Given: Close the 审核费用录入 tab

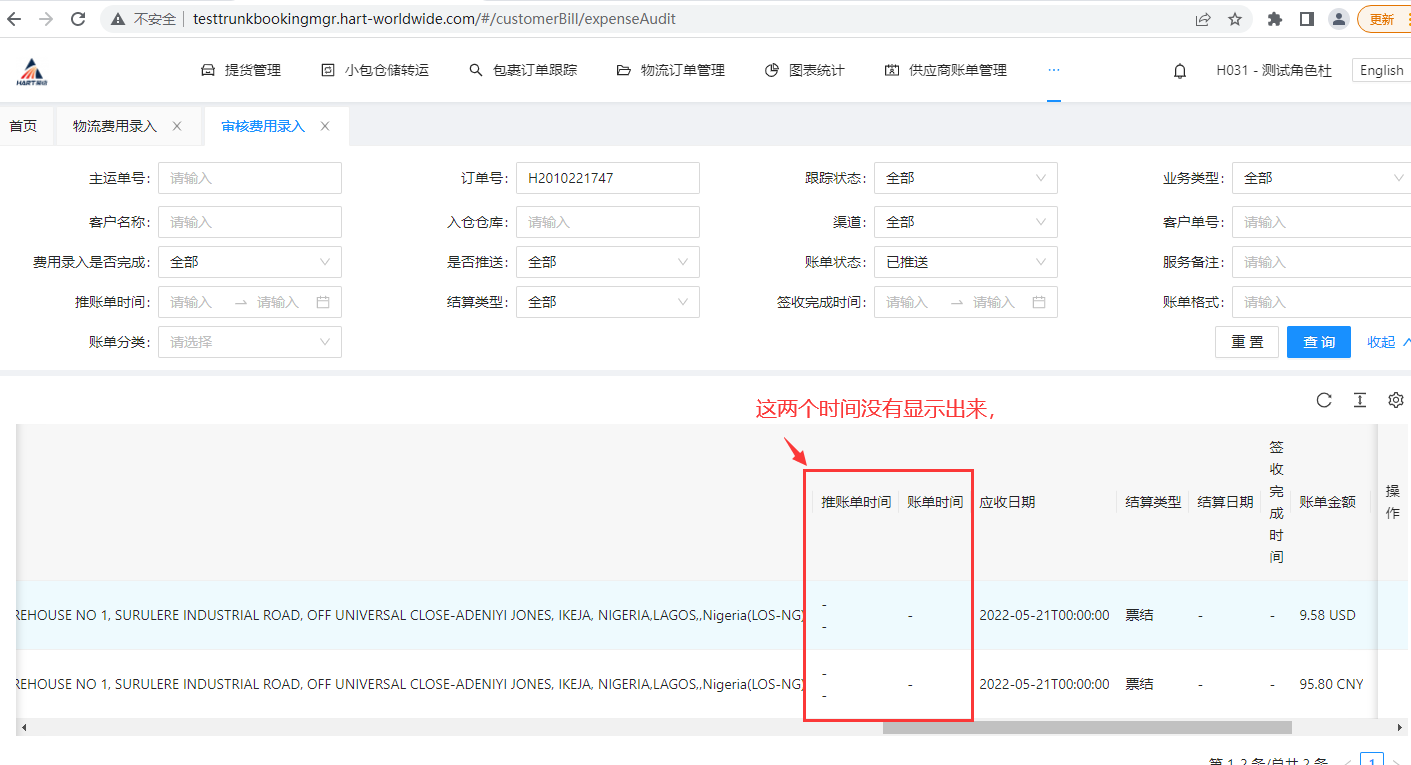Looking at the screenshot, I should point(325,126).
